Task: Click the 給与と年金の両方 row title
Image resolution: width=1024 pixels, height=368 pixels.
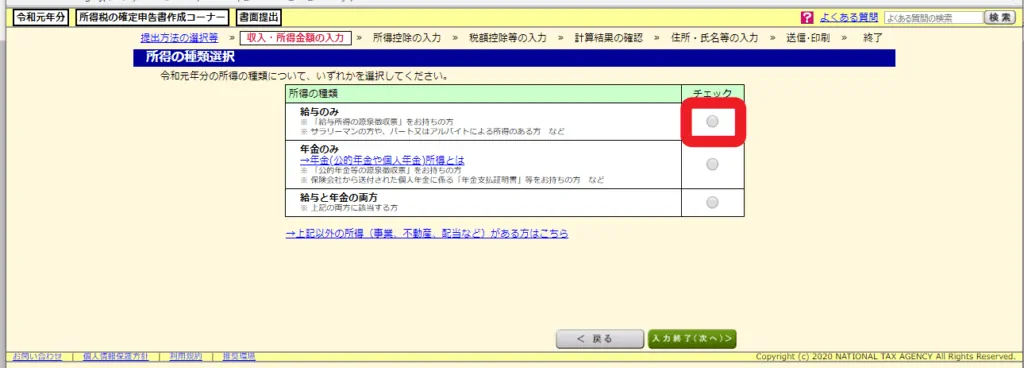Action: pos(339,197)
